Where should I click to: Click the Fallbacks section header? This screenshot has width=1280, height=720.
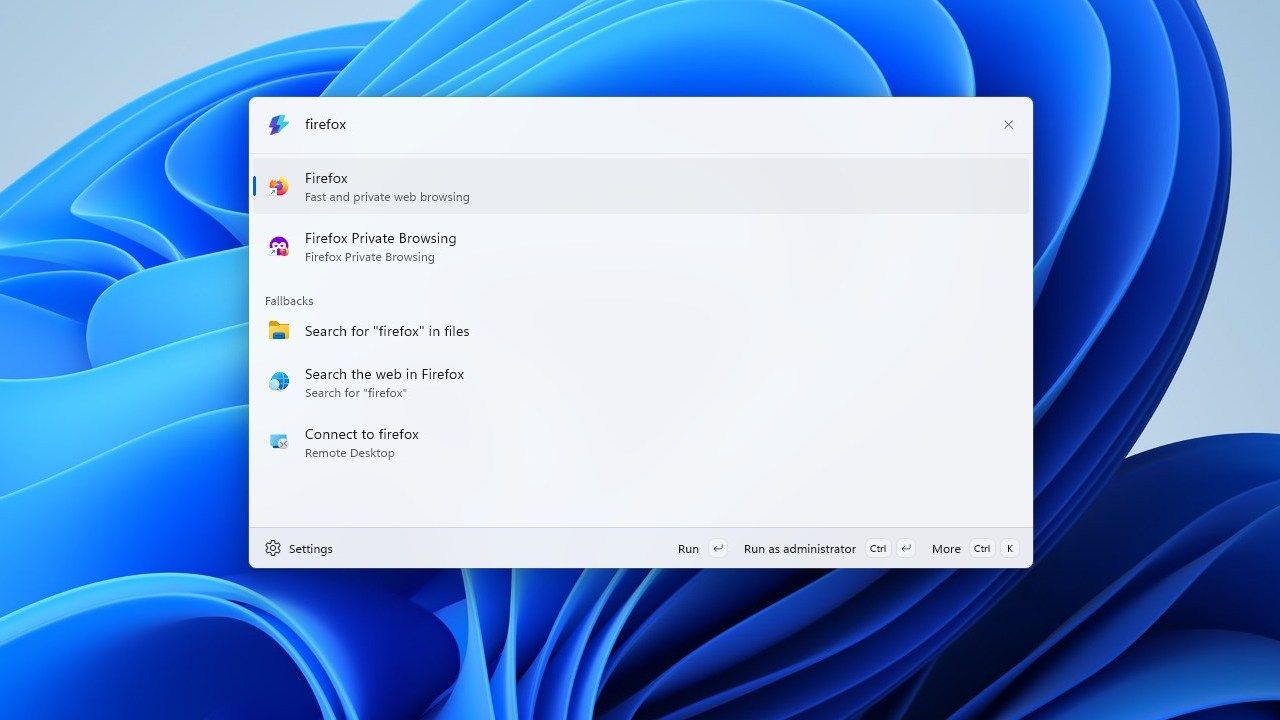[x=289, y=301]
